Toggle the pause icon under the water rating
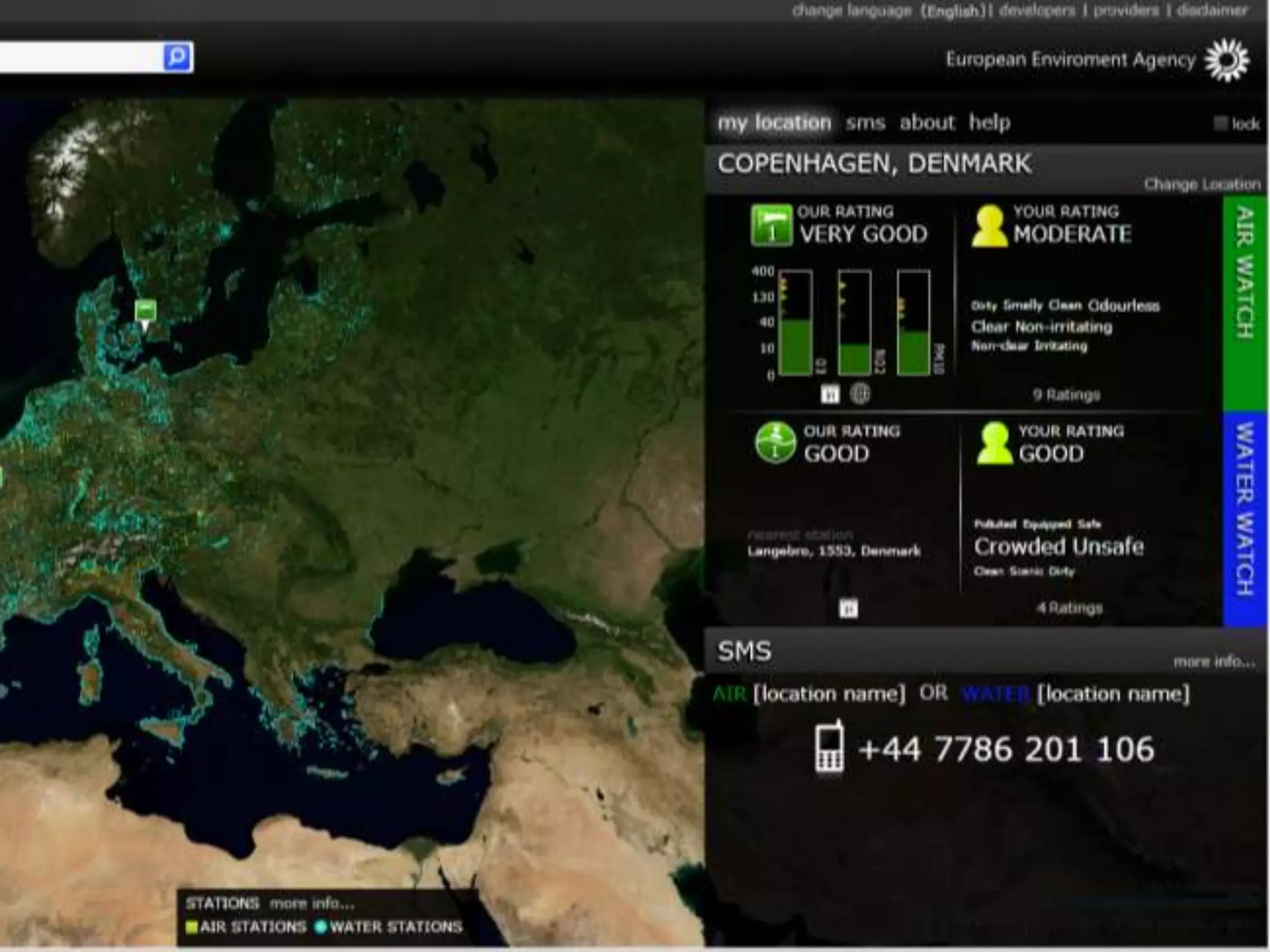This screenshot has width=1270, height=952. point(848,609)
